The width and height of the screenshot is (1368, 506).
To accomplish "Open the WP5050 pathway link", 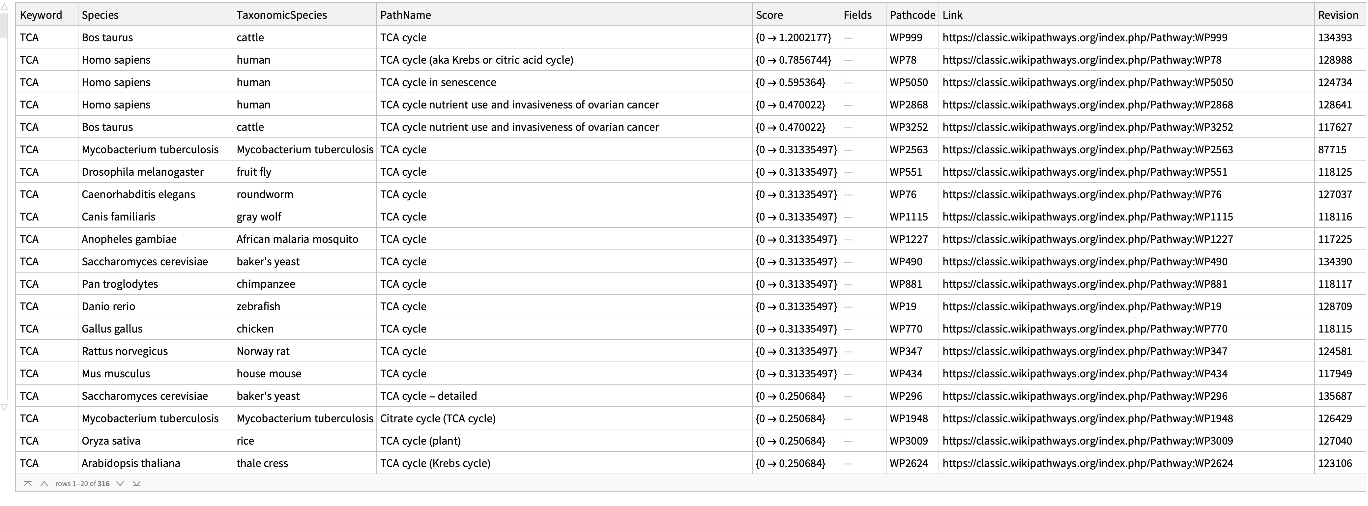I will tap(1087, 82).
